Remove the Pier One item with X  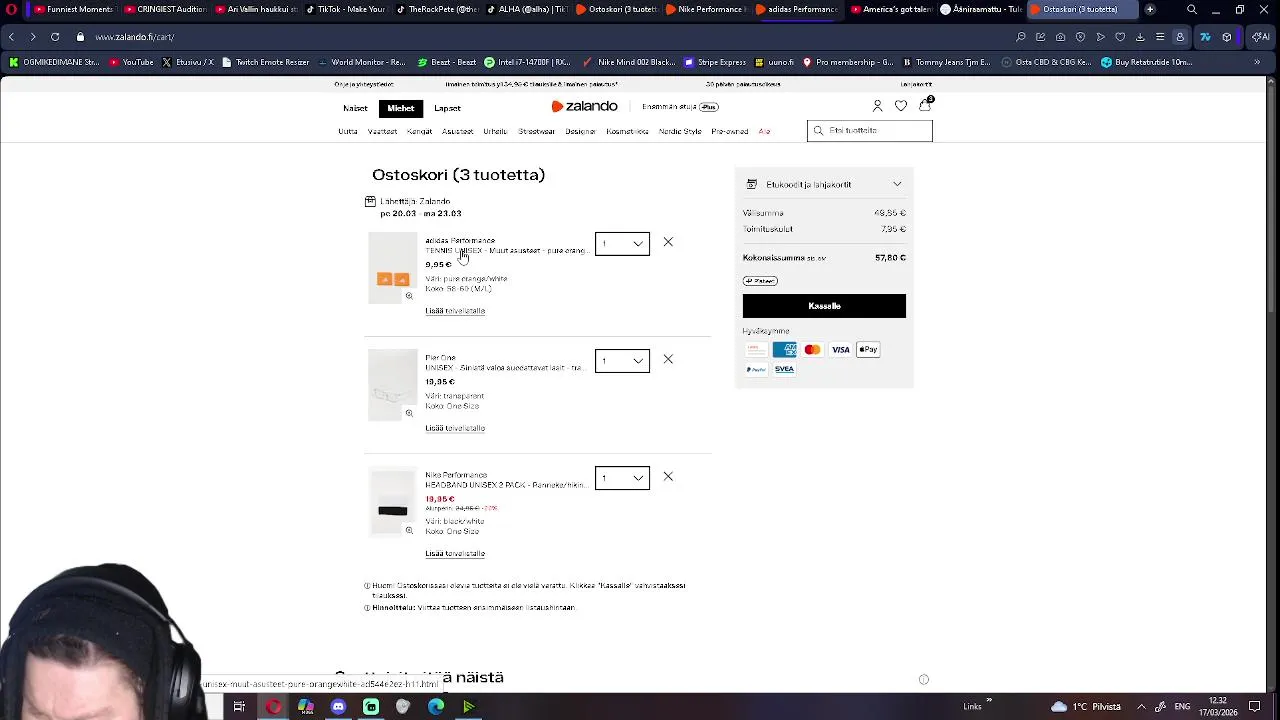(668, 359)
